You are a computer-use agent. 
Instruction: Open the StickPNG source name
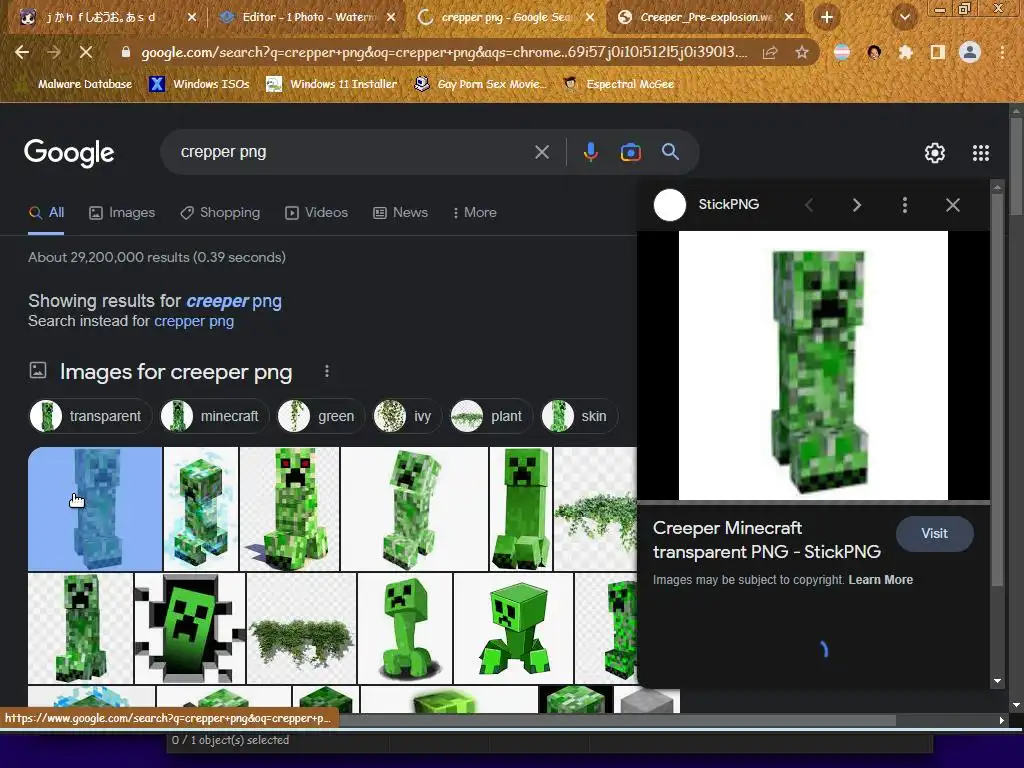(x=729, y=204)
